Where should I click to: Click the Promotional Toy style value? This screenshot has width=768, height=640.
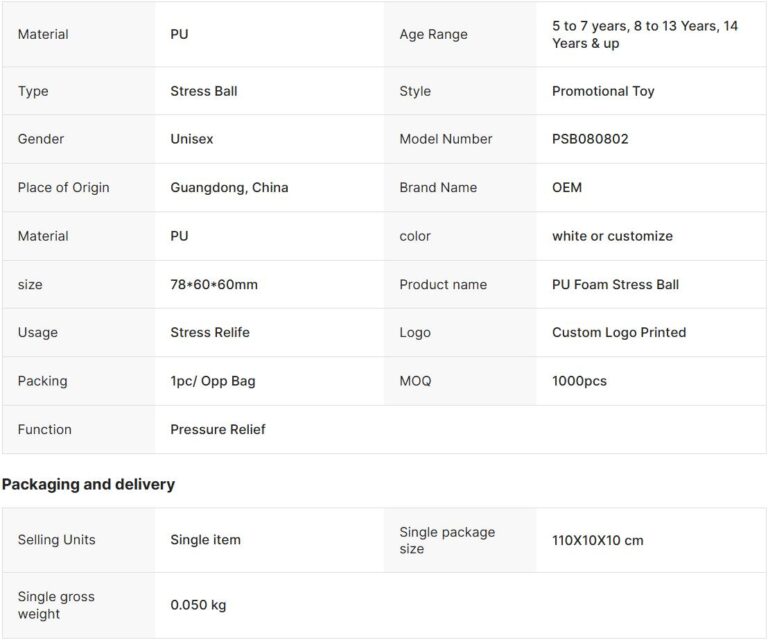coord(603,91)
